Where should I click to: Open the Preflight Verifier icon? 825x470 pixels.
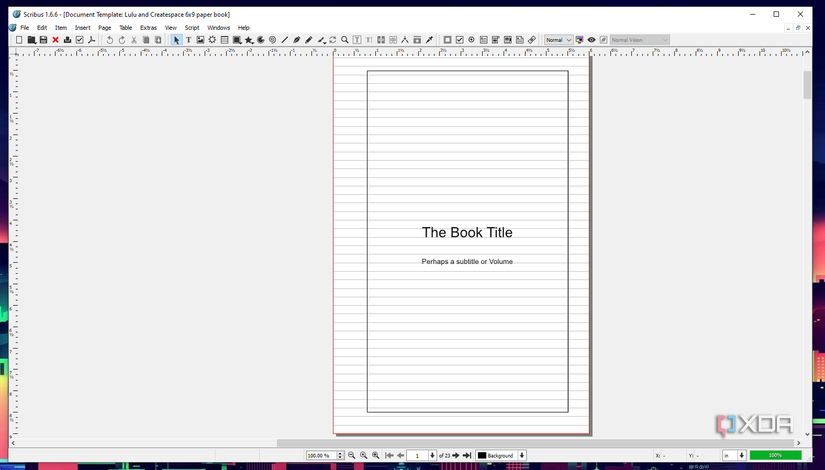[79, 40]
